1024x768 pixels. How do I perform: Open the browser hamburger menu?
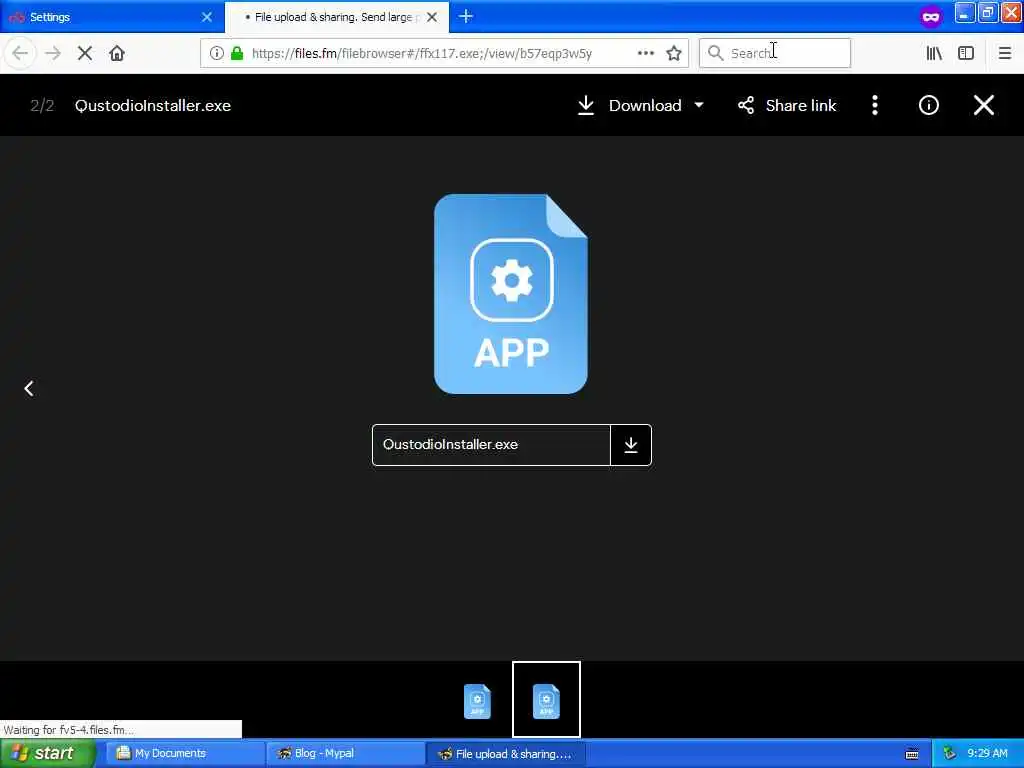(x=1004, y=53)
